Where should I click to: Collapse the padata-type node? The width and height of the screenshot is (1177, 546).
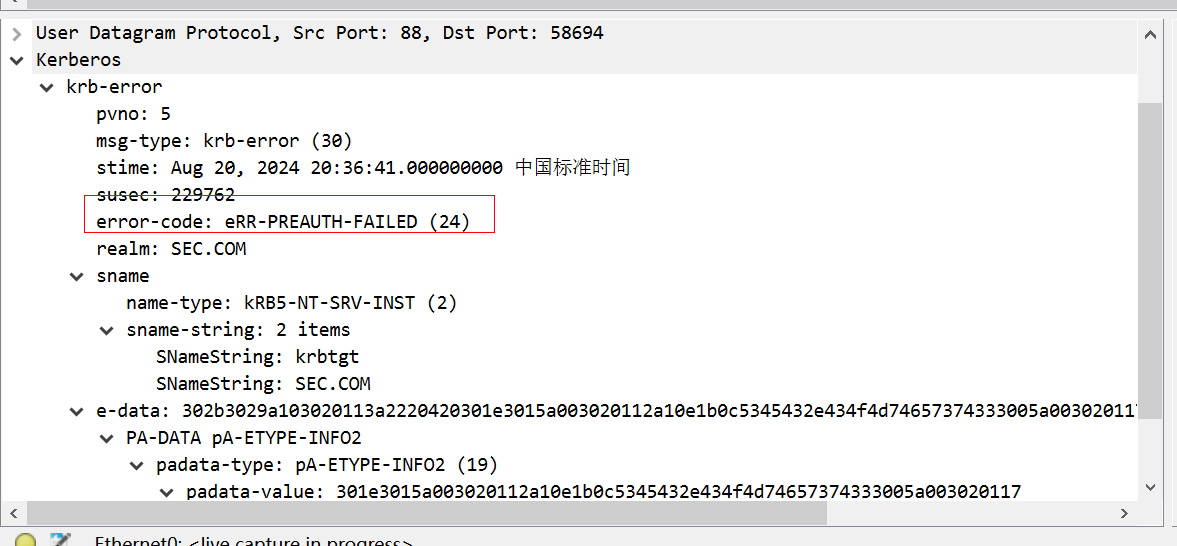click(x=136, y=465)
